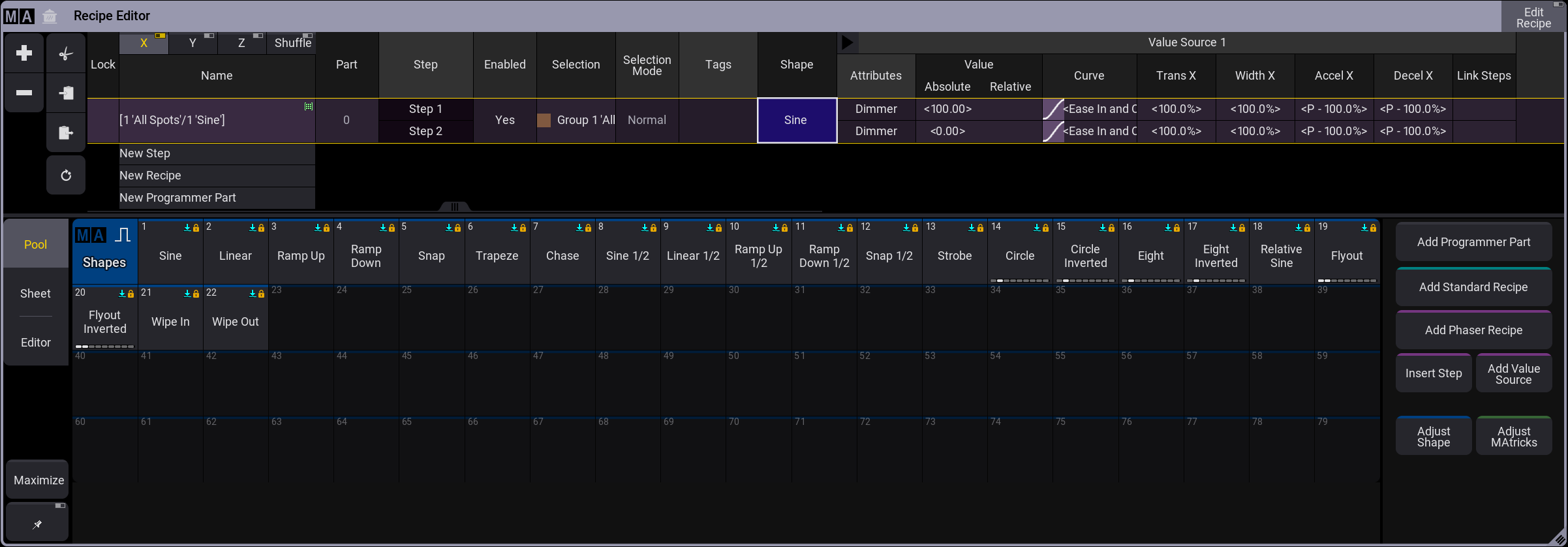Open the Dimmer attribute cell for Step 2
This screenshot has width=1568, height=547.
[x=876, y=131]
